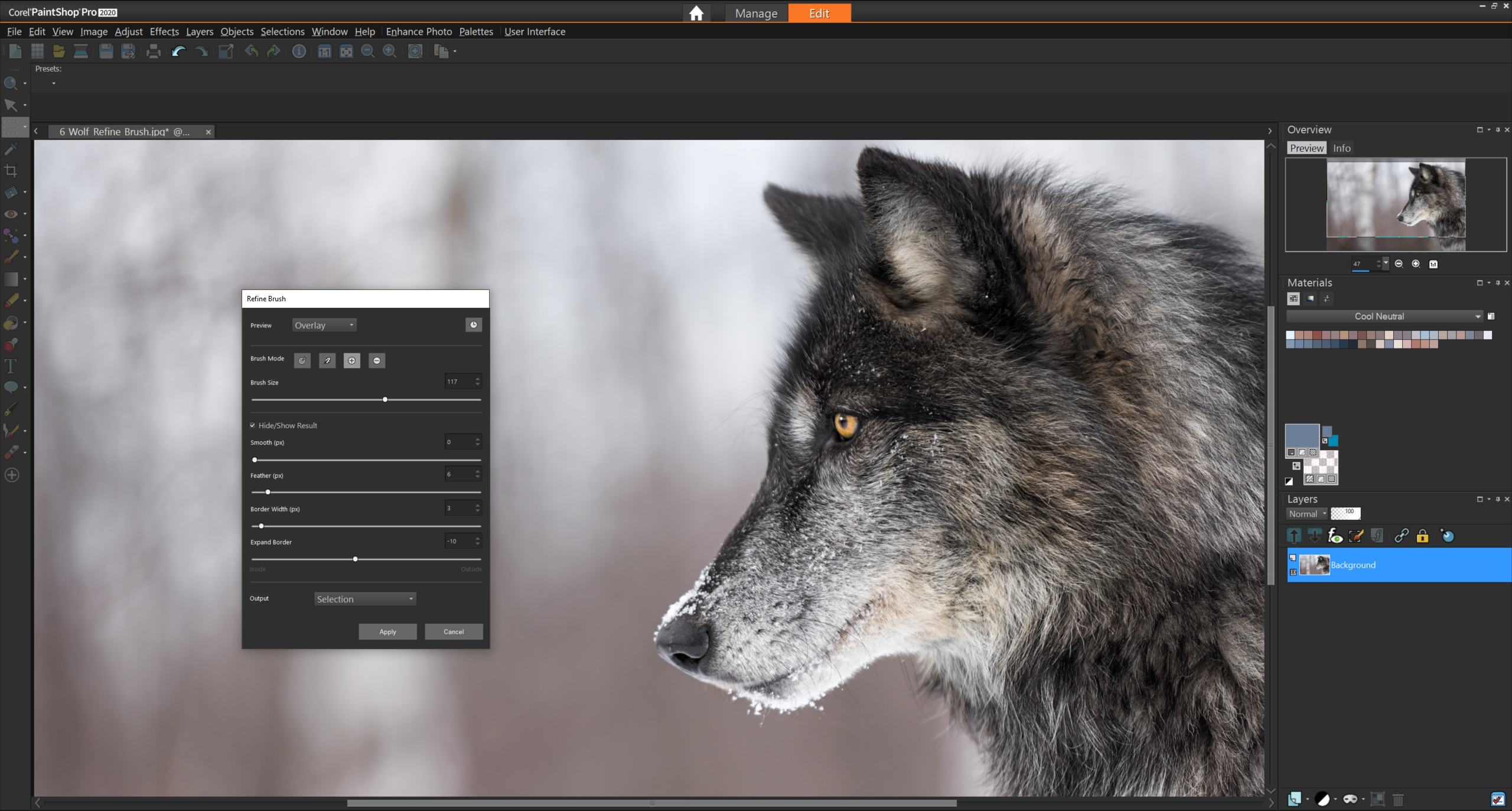Open the Selections menu
1512x811 pixels.
tap(283, 31)
